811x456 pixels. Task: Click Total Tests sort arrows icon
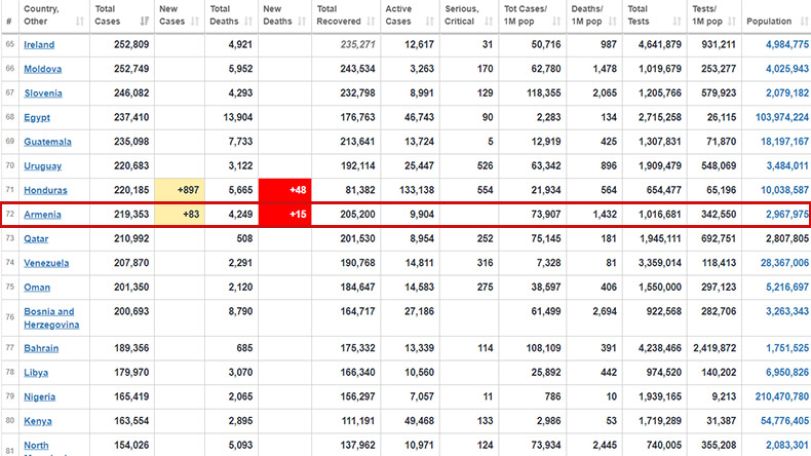tap(677, 21)
